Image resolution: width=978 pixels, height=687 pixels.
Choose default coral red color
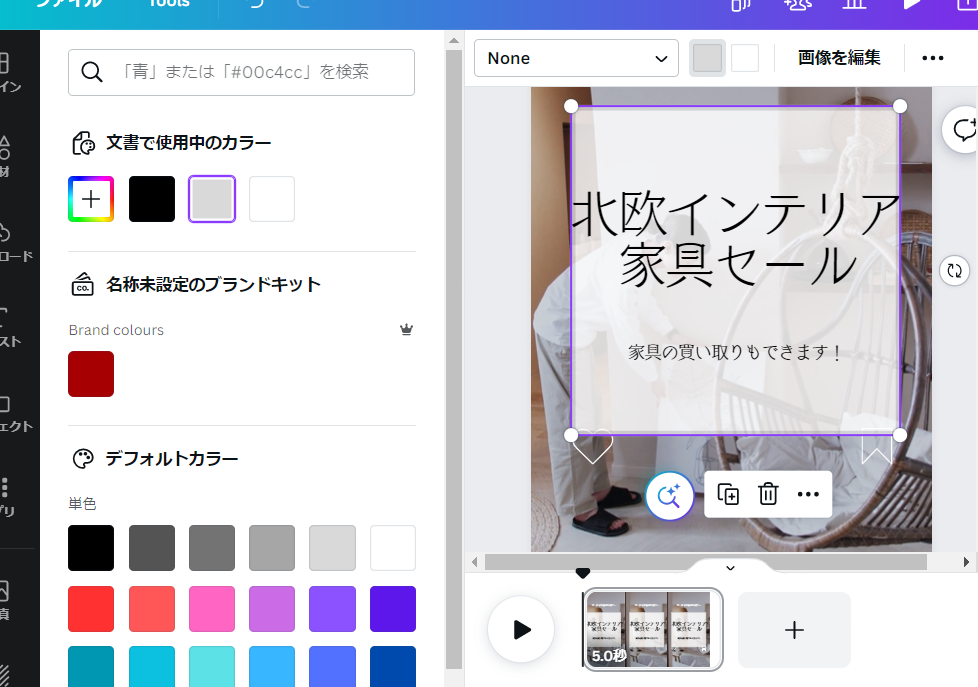pyautogui.click(x=152, y=608)
